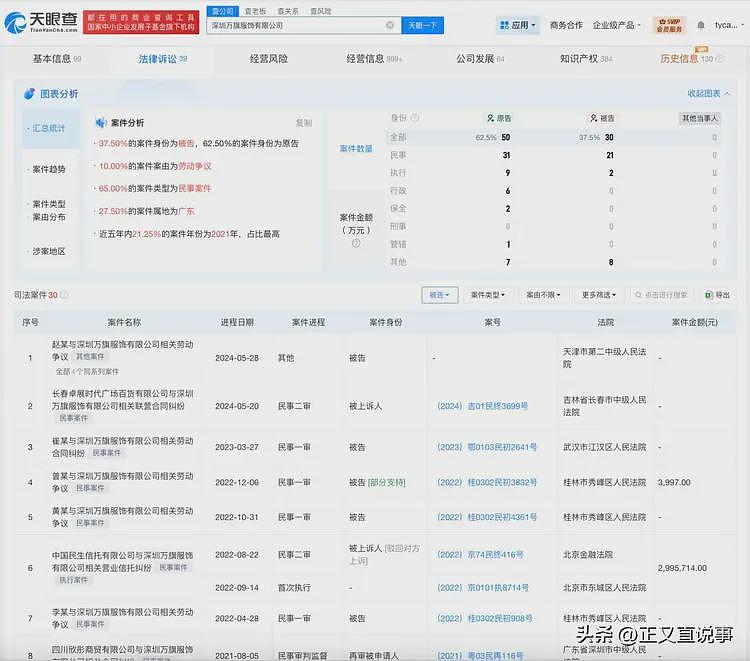Viewport: 750px width, 661px height.
Task: Click the info icon beside 司法案件 30
Action: point(64,295)
